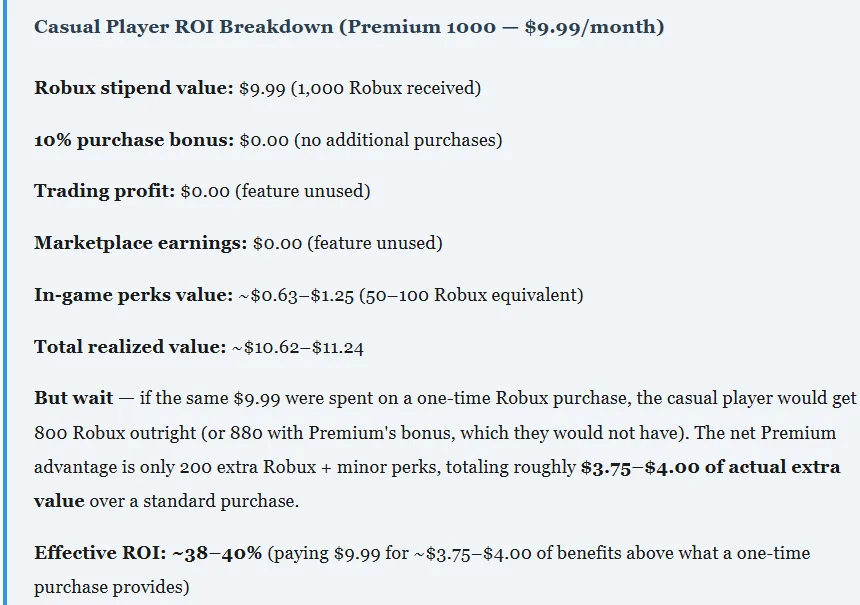Click "(feature unused)" beside Trading profit

pyautogui.click(x=302, y=191)
